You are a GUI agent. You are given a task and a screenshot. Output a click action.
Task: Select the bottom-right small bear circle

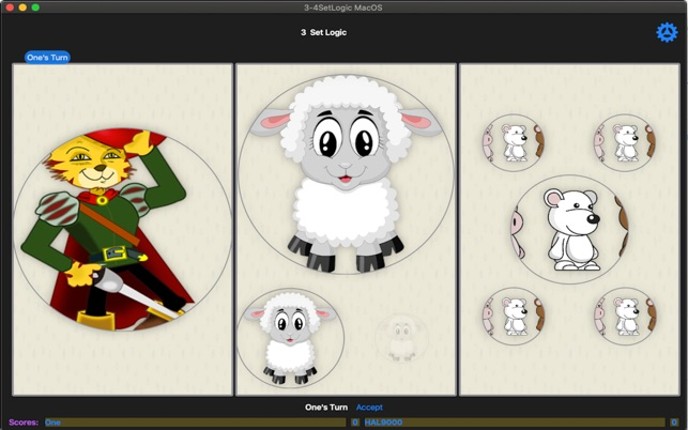(625, 315)
